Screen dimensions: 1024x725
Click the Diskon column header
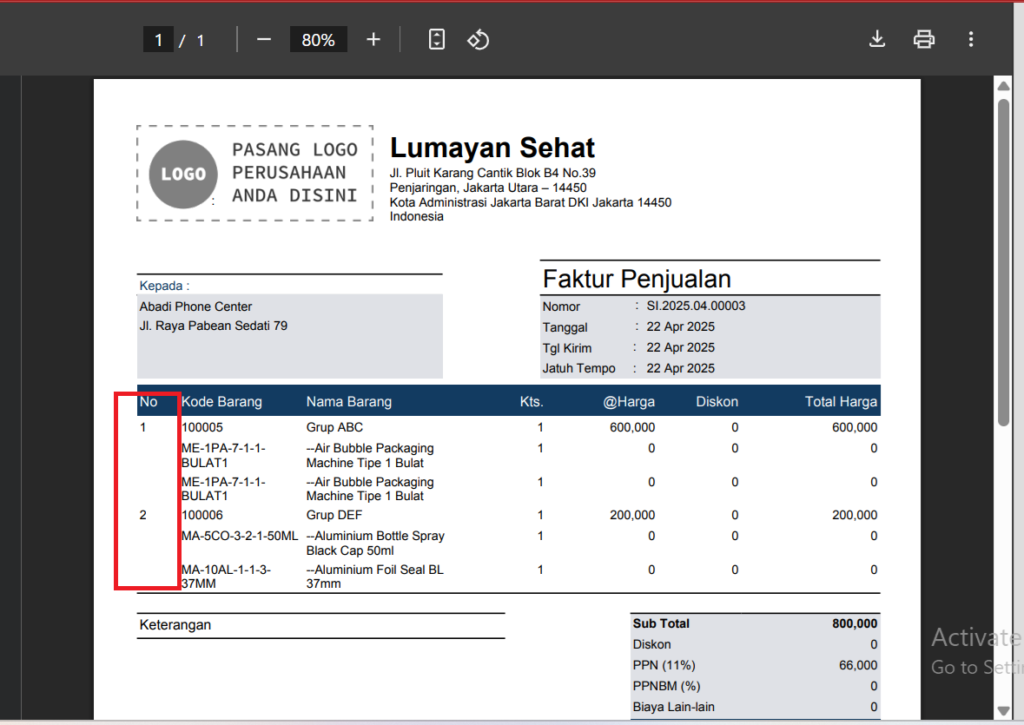coord(717,402)
